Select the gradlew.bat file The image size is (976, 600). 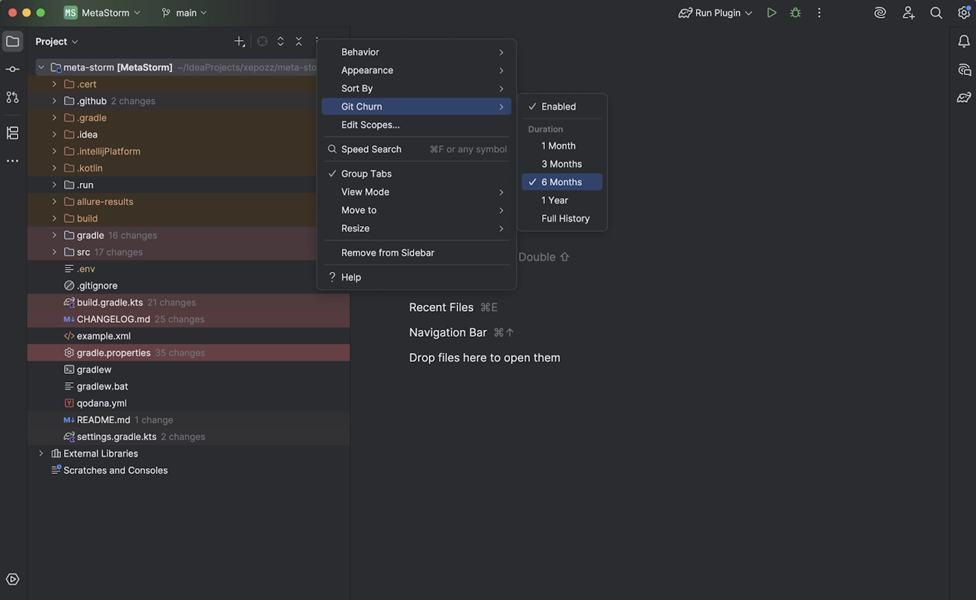tap(188, 386)
